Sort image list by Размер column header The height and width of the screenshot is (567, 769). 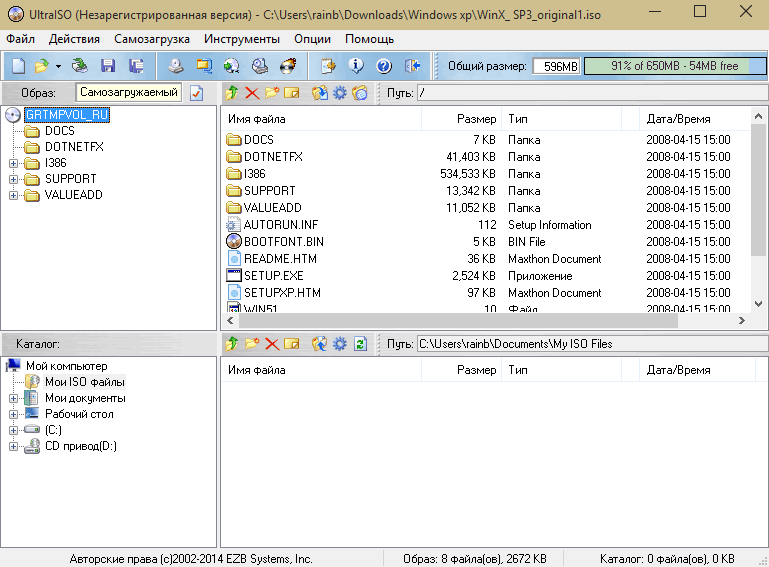(461, 119)
